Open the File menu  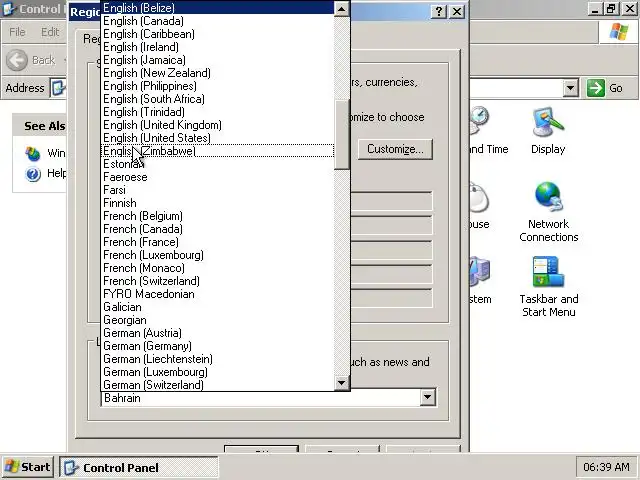click(x=17, y=32)
